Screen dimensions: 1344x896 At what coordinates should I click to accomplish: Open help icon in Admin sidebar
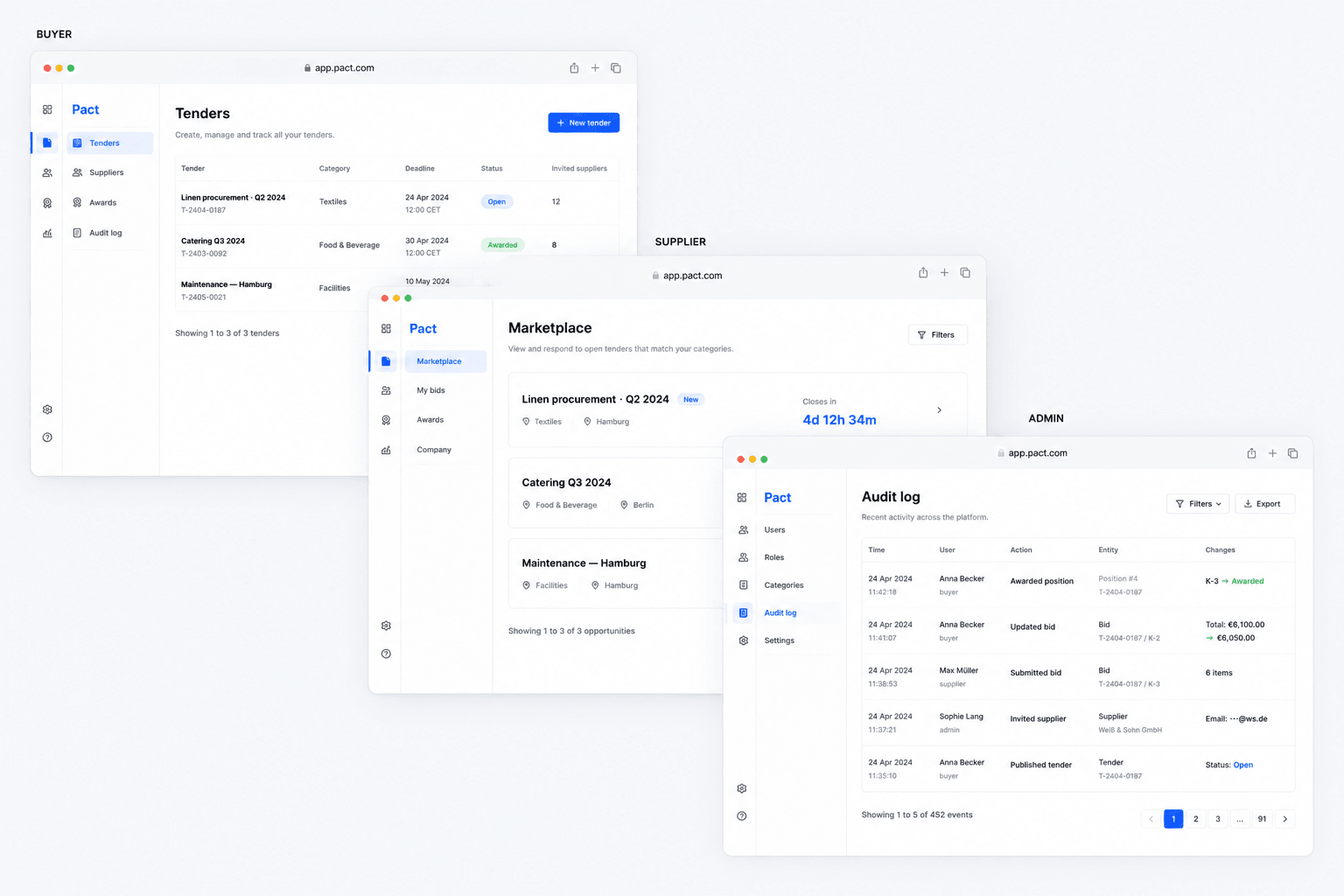point(742,816)
